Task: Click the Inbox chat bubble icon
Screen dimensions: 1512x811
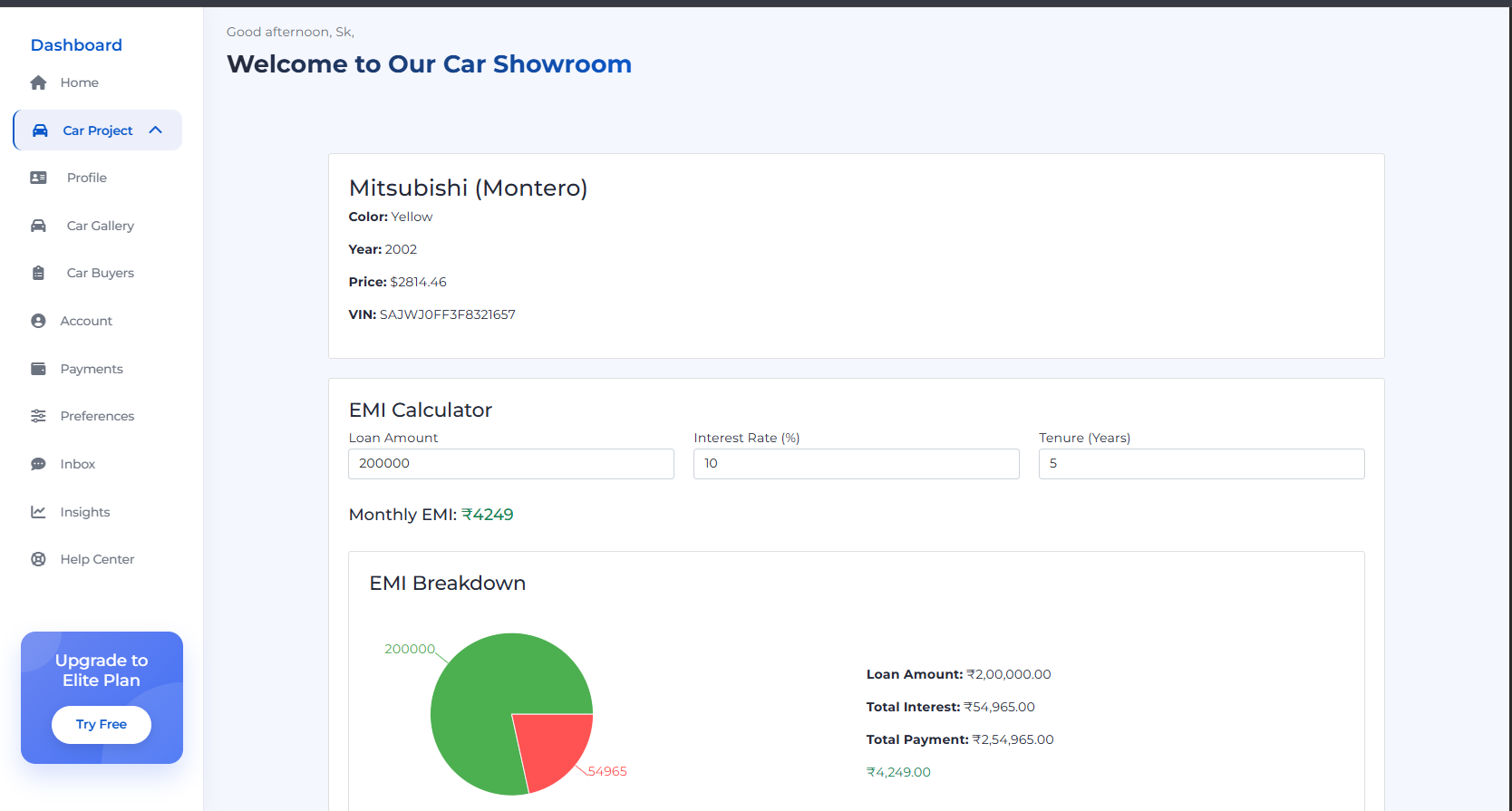Action: [x=38, y=464]
